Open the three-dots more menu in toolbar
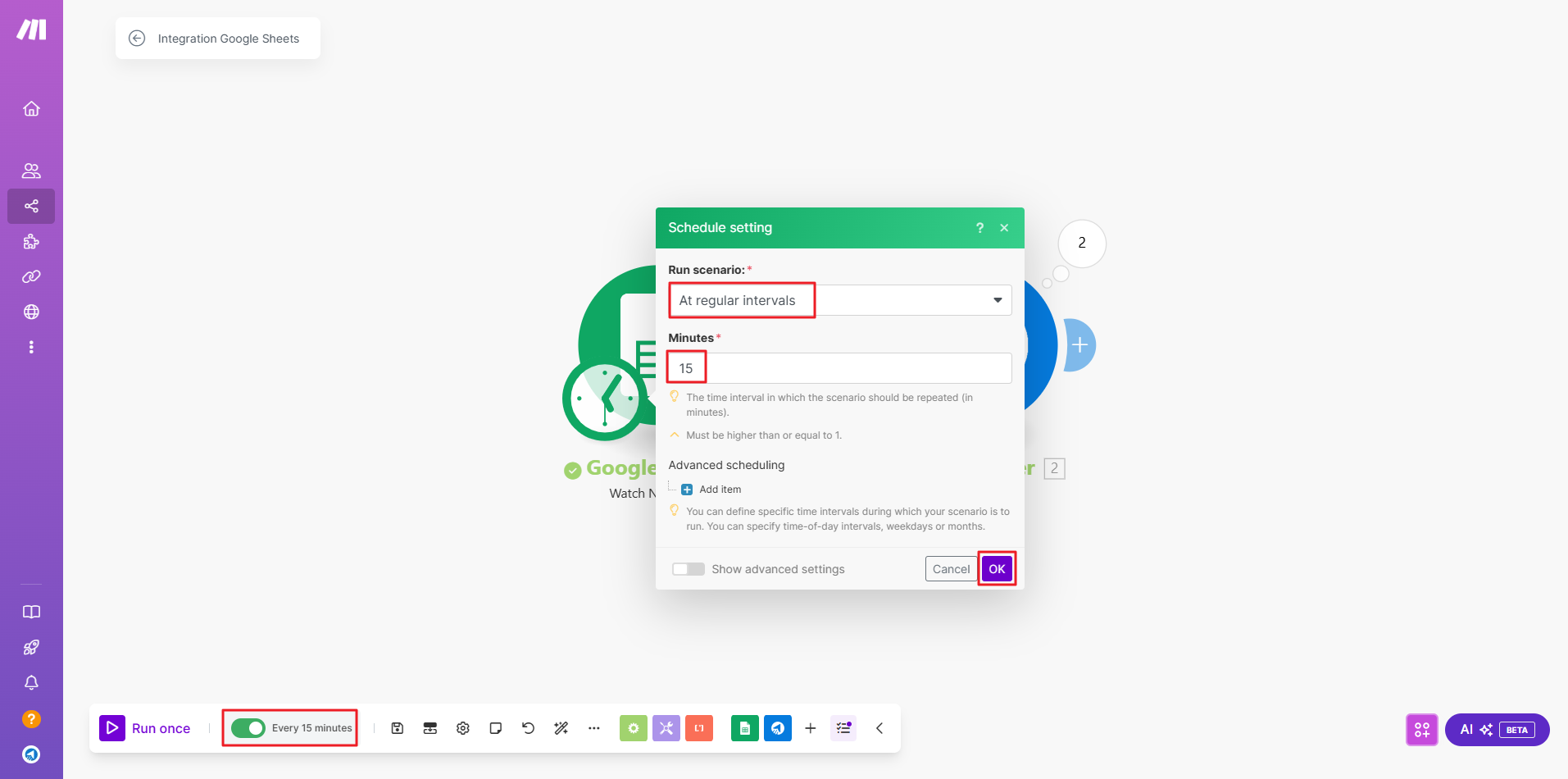The height and width of the screenshot is (779, 1568). click(x=594, y=728)
